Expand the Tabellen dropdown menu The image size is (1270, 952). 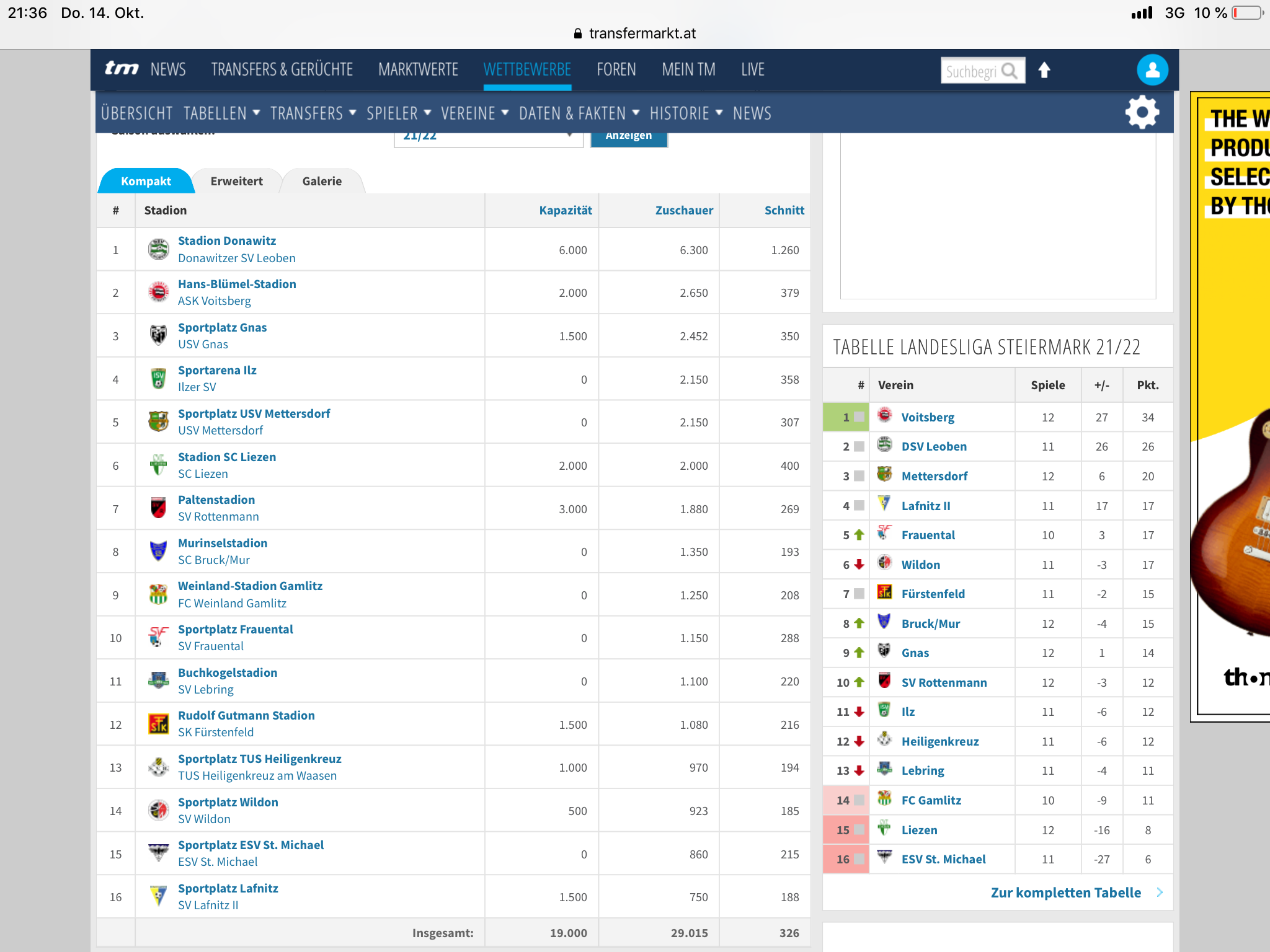pyautogui.click(x=221, y=113)
